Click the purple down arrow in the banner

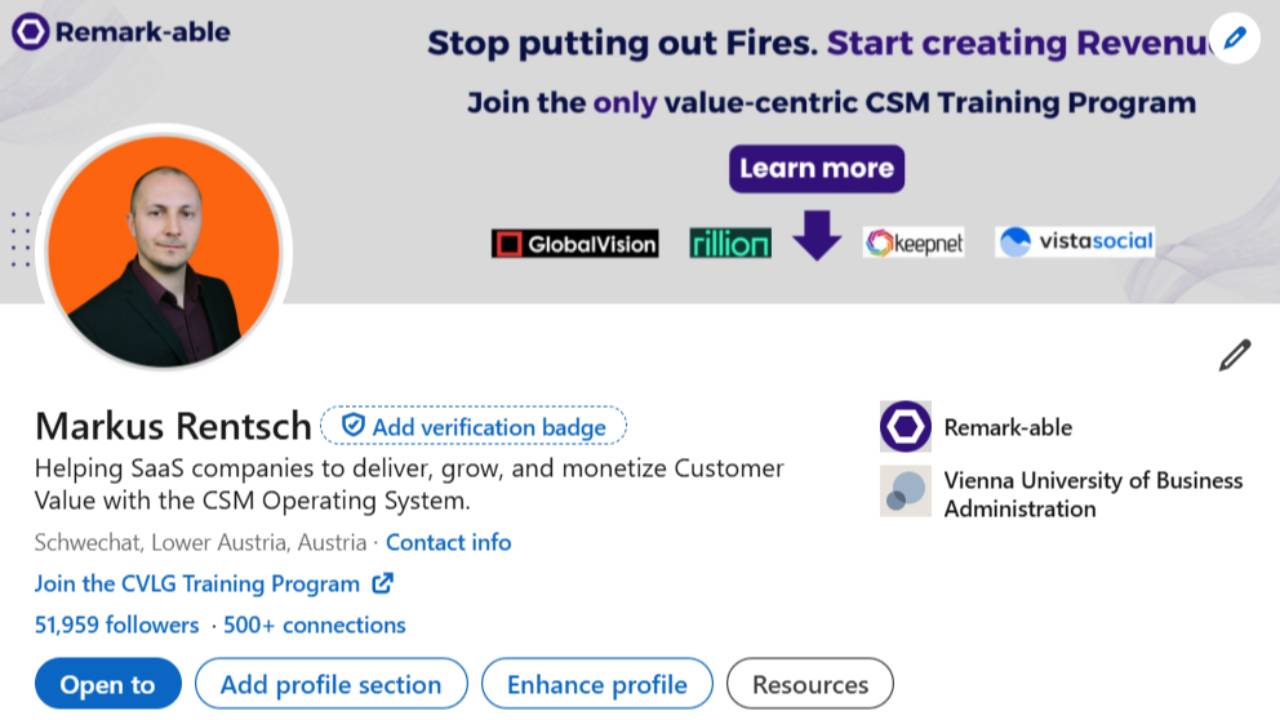pos(817,235)
